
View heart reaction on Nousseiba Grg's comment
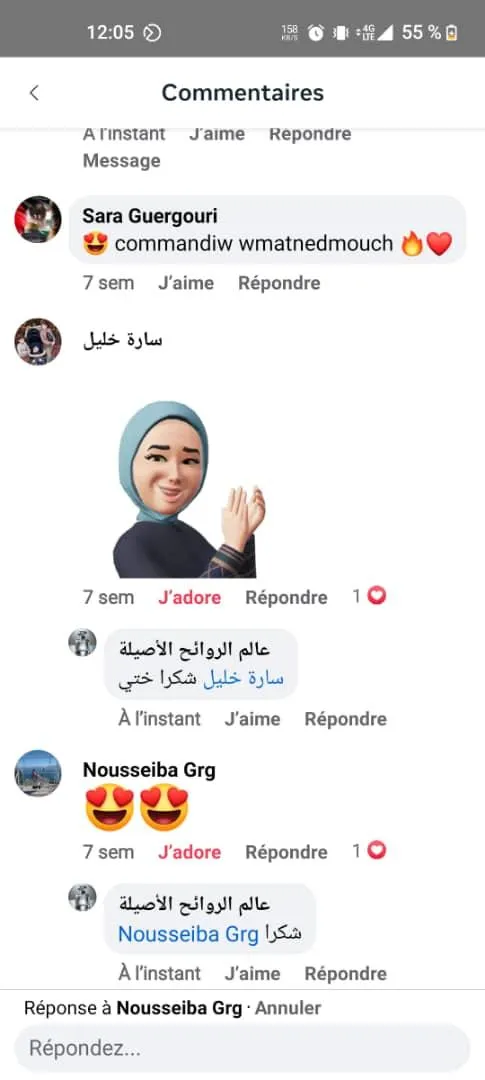click(x=370, y=851)
